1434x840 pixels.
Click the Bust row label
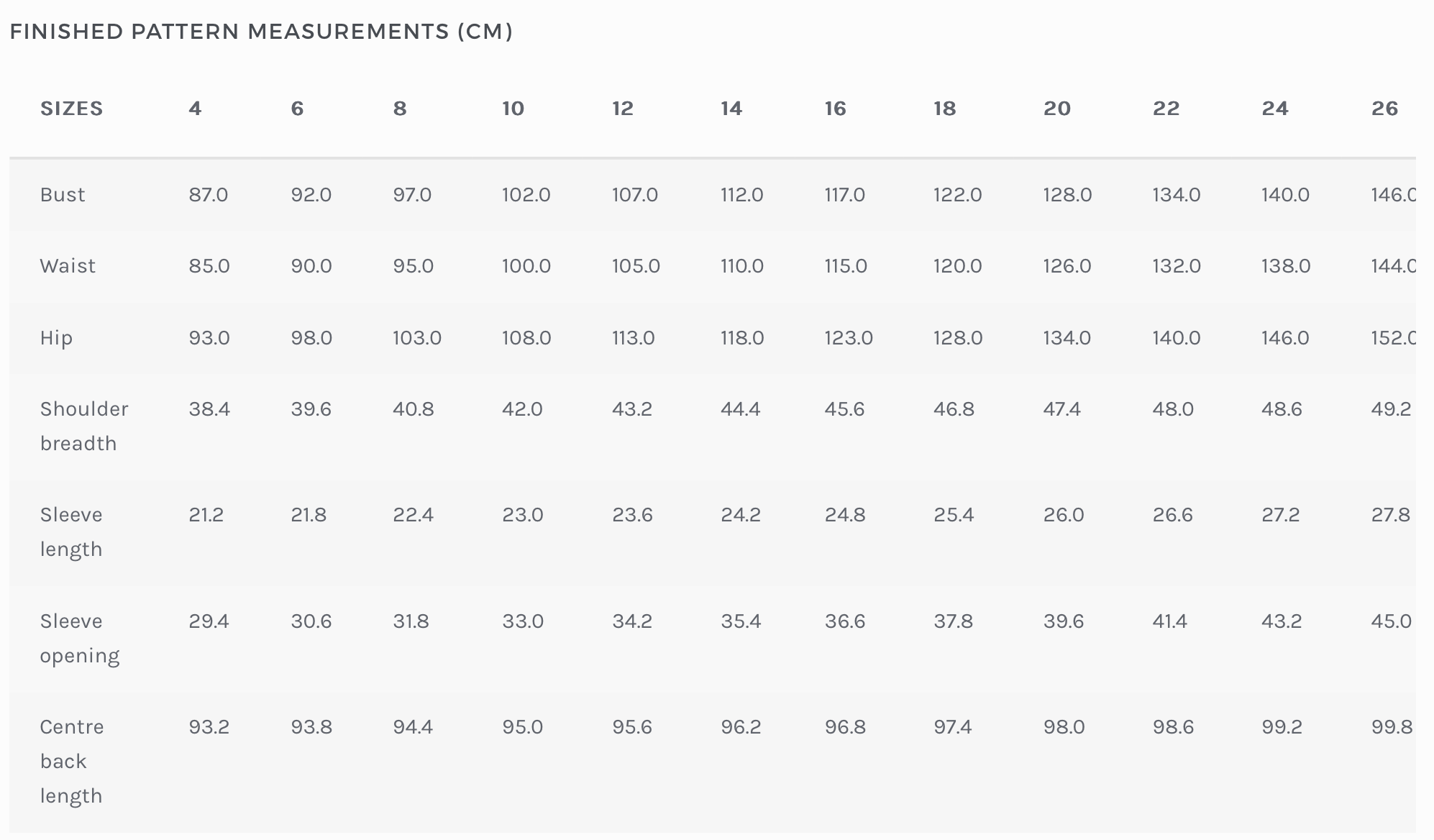(x=63, y=195)
